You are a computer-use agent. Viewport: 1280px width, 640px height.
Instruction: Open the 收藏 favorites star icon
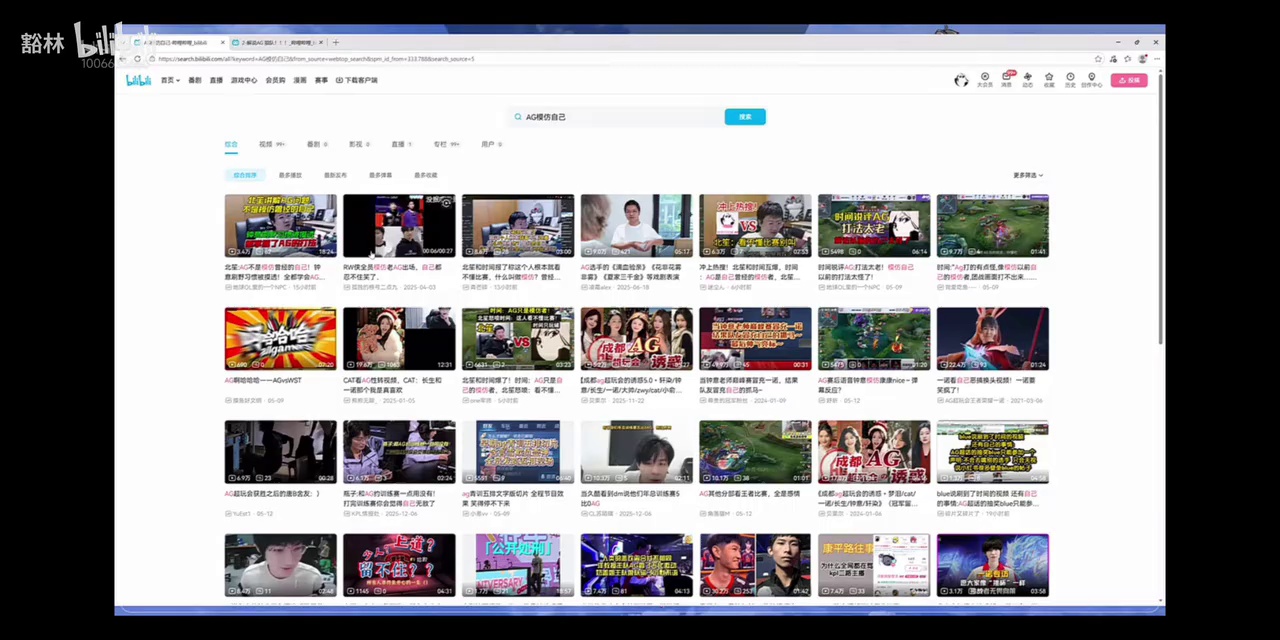click(x=1049, y=79)
